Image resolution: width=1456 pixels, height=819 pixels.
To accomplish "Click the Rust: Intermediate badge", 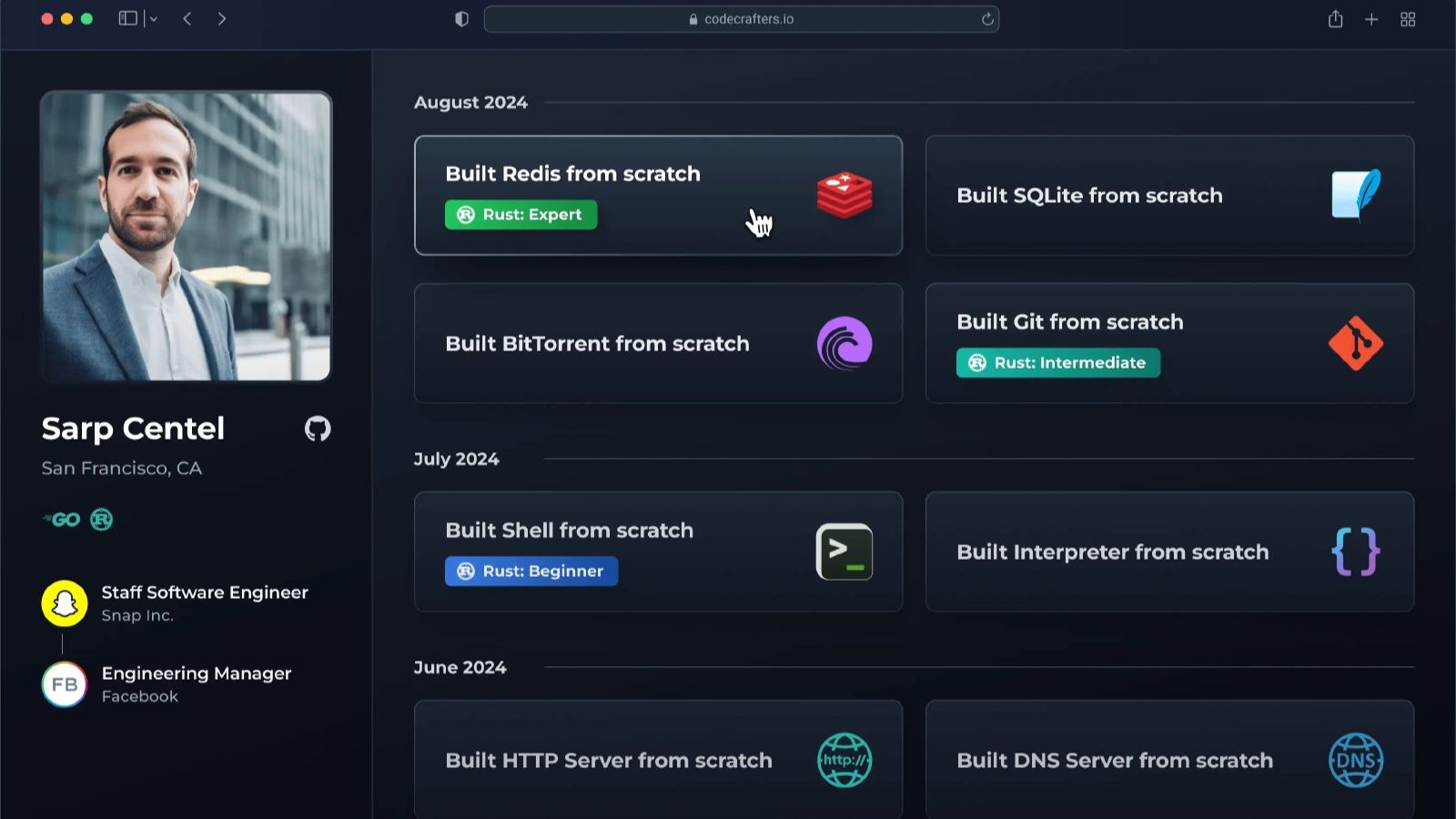I will (x=1057, y=363).
